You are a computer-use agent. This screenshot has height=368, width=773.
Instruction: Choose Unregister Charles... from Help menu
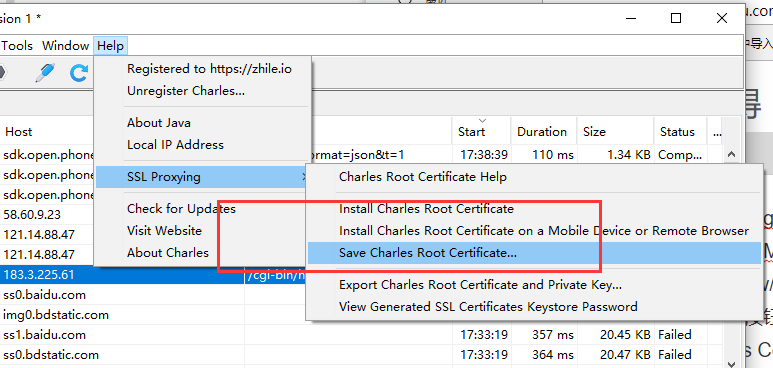(203, 91)
